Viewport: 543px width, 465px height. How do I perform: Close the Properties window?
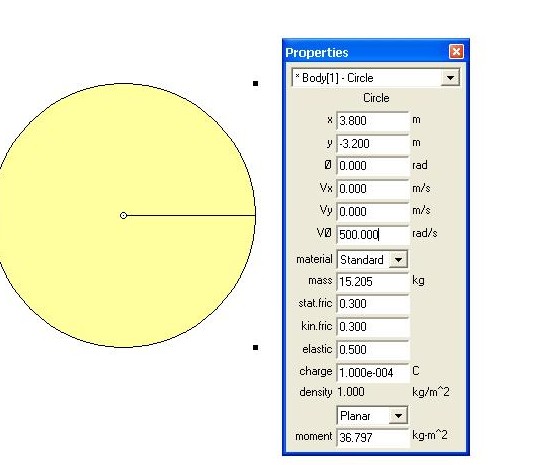tap(456, 52)
